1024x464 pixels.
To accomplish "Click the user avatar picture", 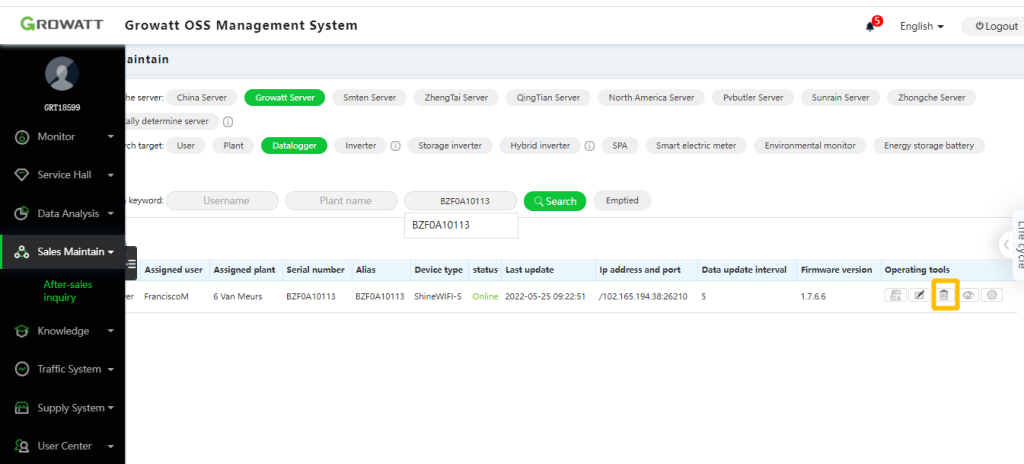I will tap(62, 74).
